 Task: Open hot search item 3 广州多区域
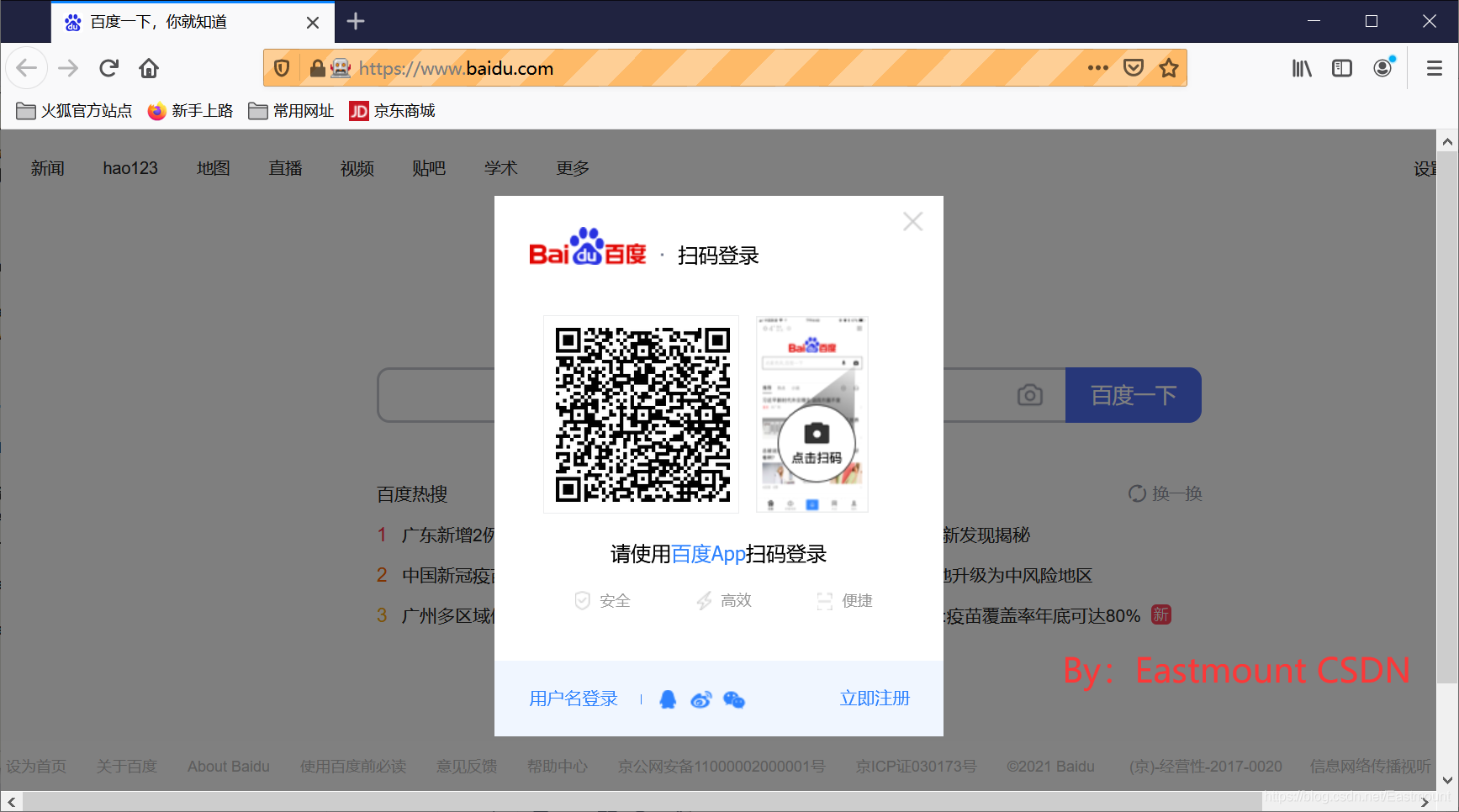448,616
